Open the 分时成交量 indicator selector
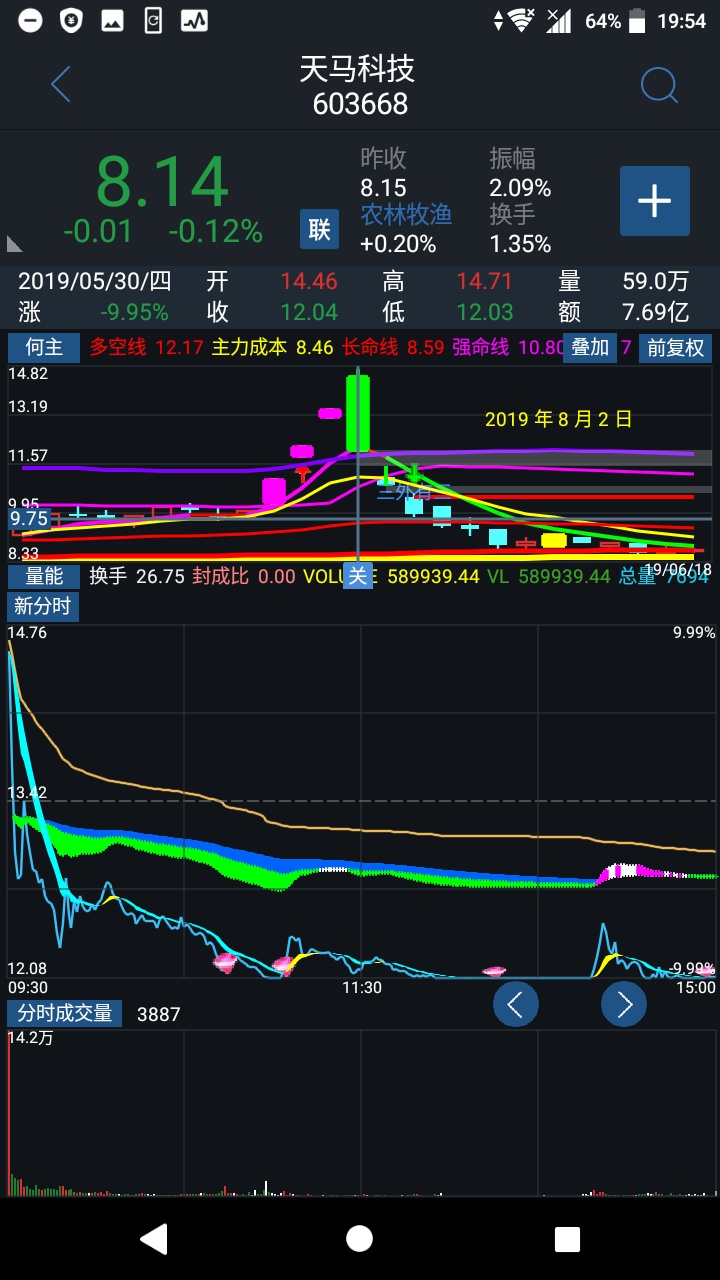This screenshot has width=720, height=1280. [65, 1013]
